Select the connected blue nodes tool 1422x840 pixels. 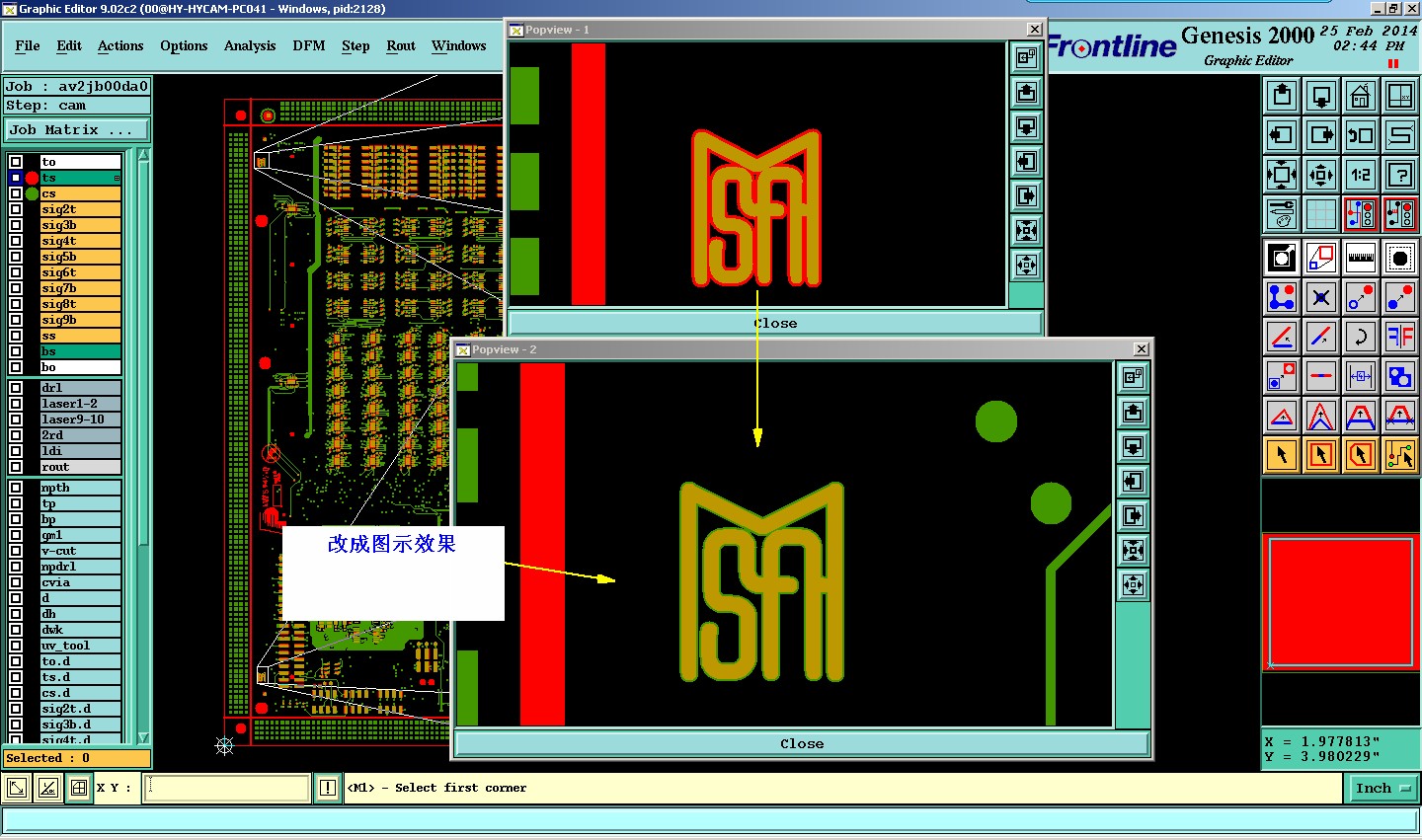click(1282, 296)
